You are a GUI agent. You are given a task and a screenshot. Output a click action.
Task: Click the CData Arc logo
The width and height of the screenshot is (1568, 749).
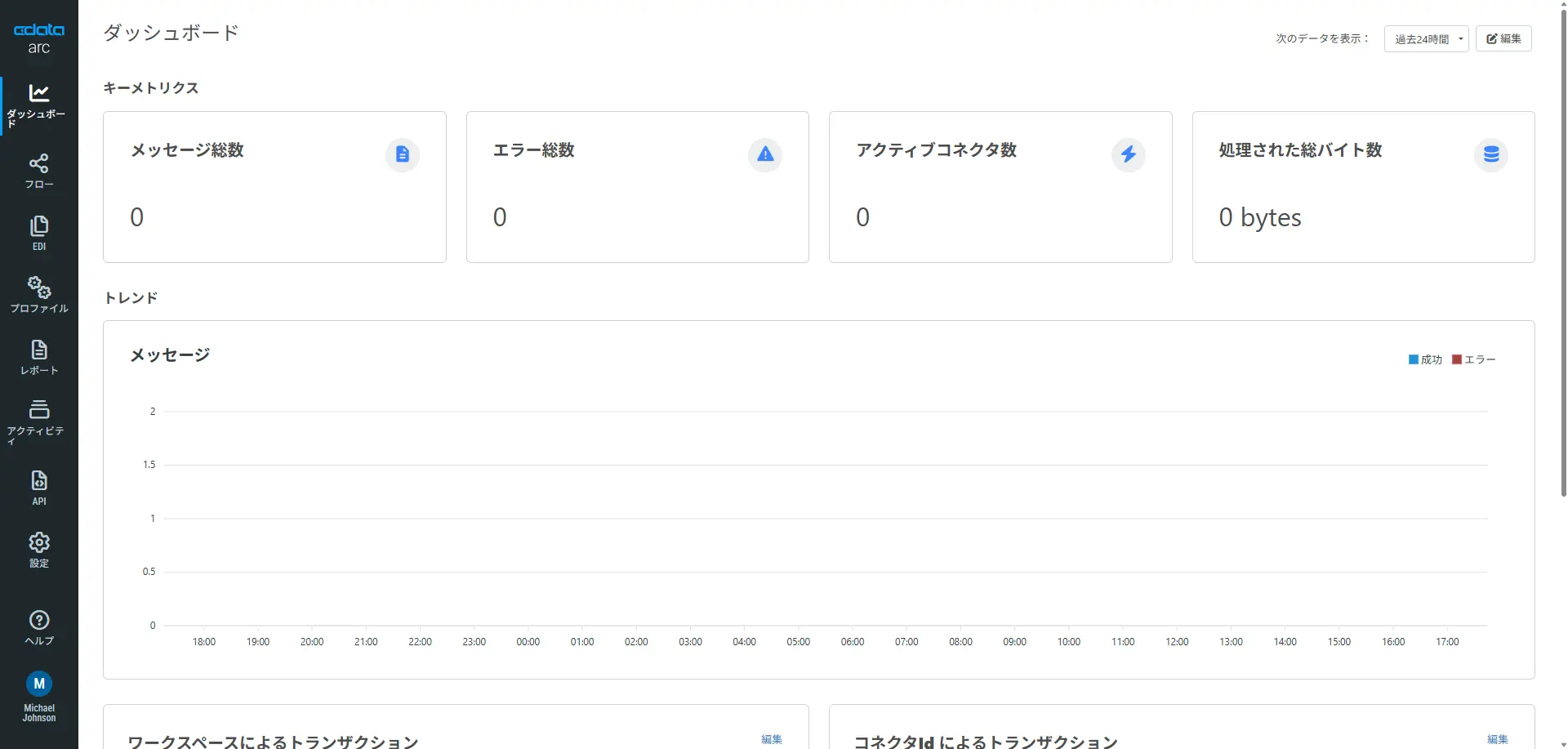tap(39, 38)
